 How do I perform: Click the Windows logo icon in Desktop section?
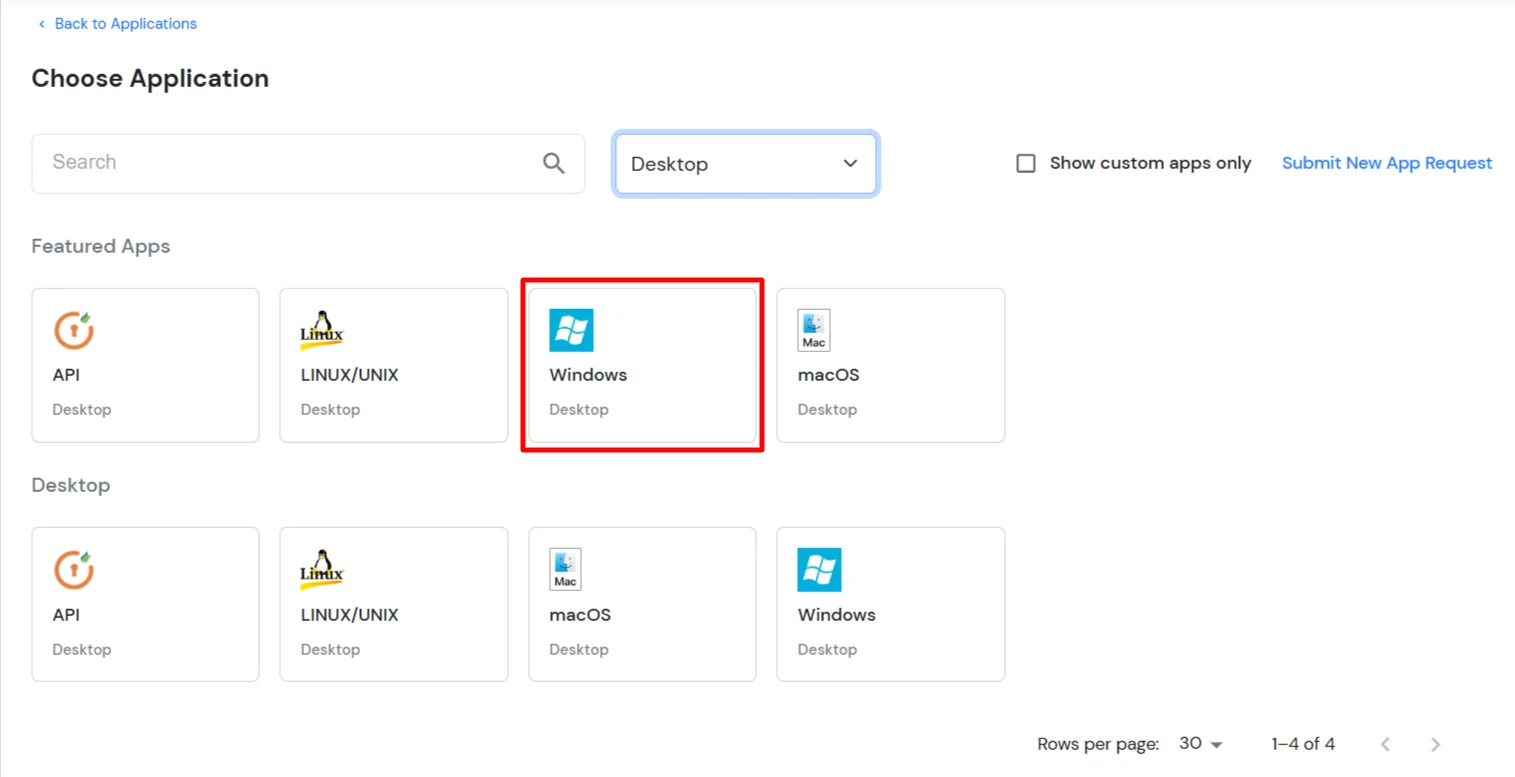[x=819, y=569]
